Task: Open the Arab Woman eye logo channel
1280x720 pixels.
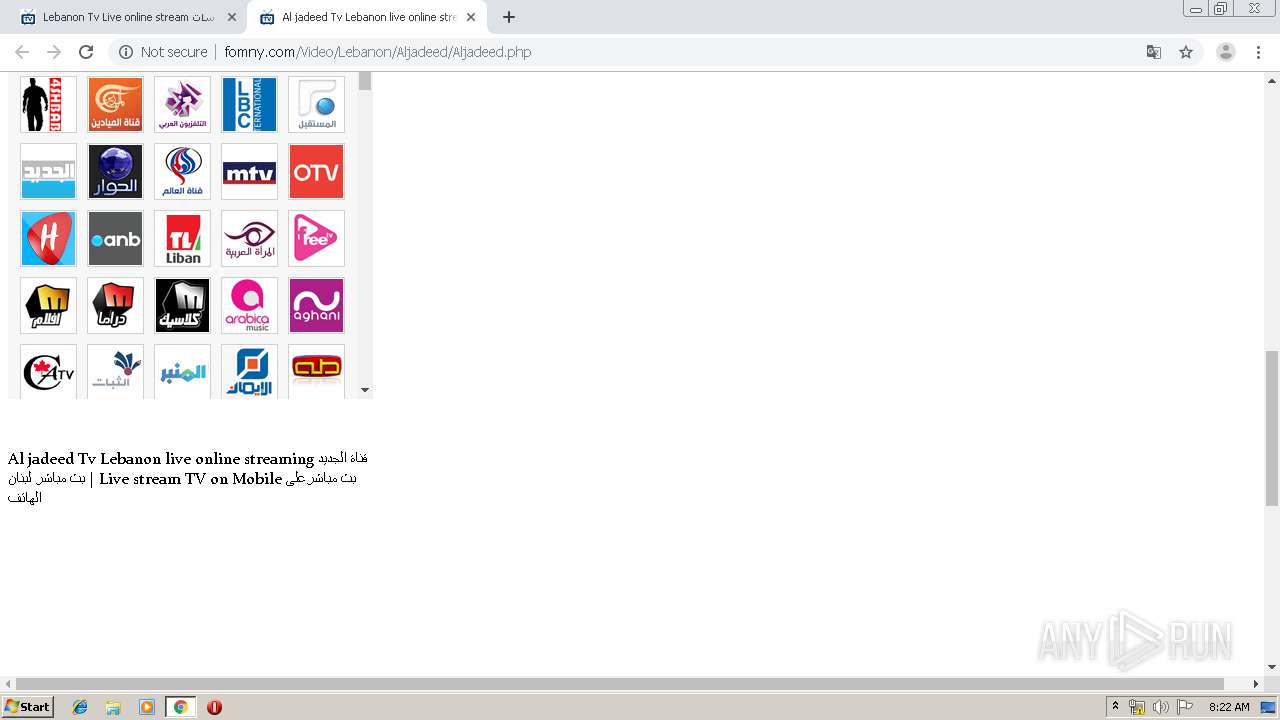Action: (249, 238)
